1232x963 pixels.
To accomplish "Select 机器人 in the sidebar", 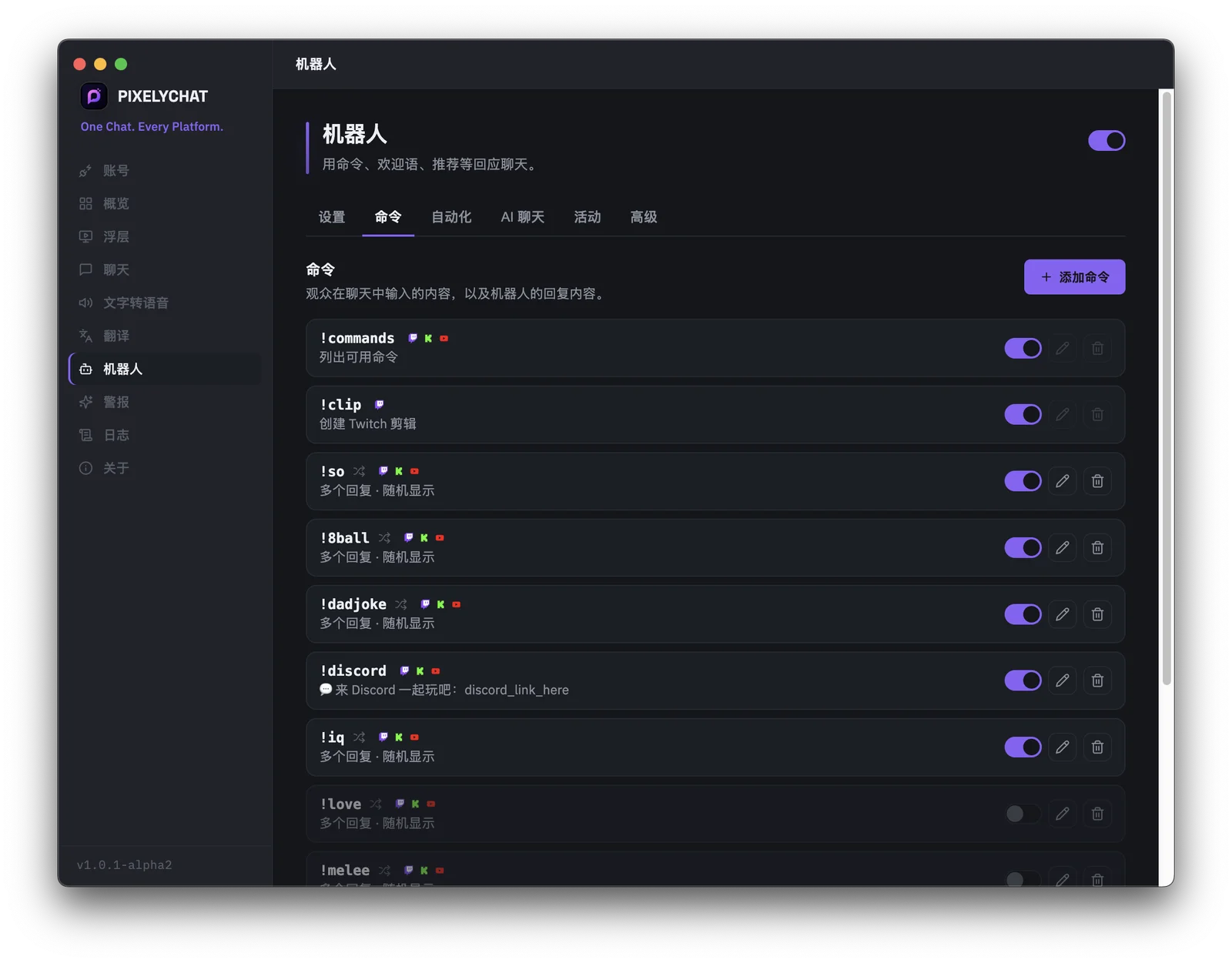I will pyautogui.click(x=165, y=369).
